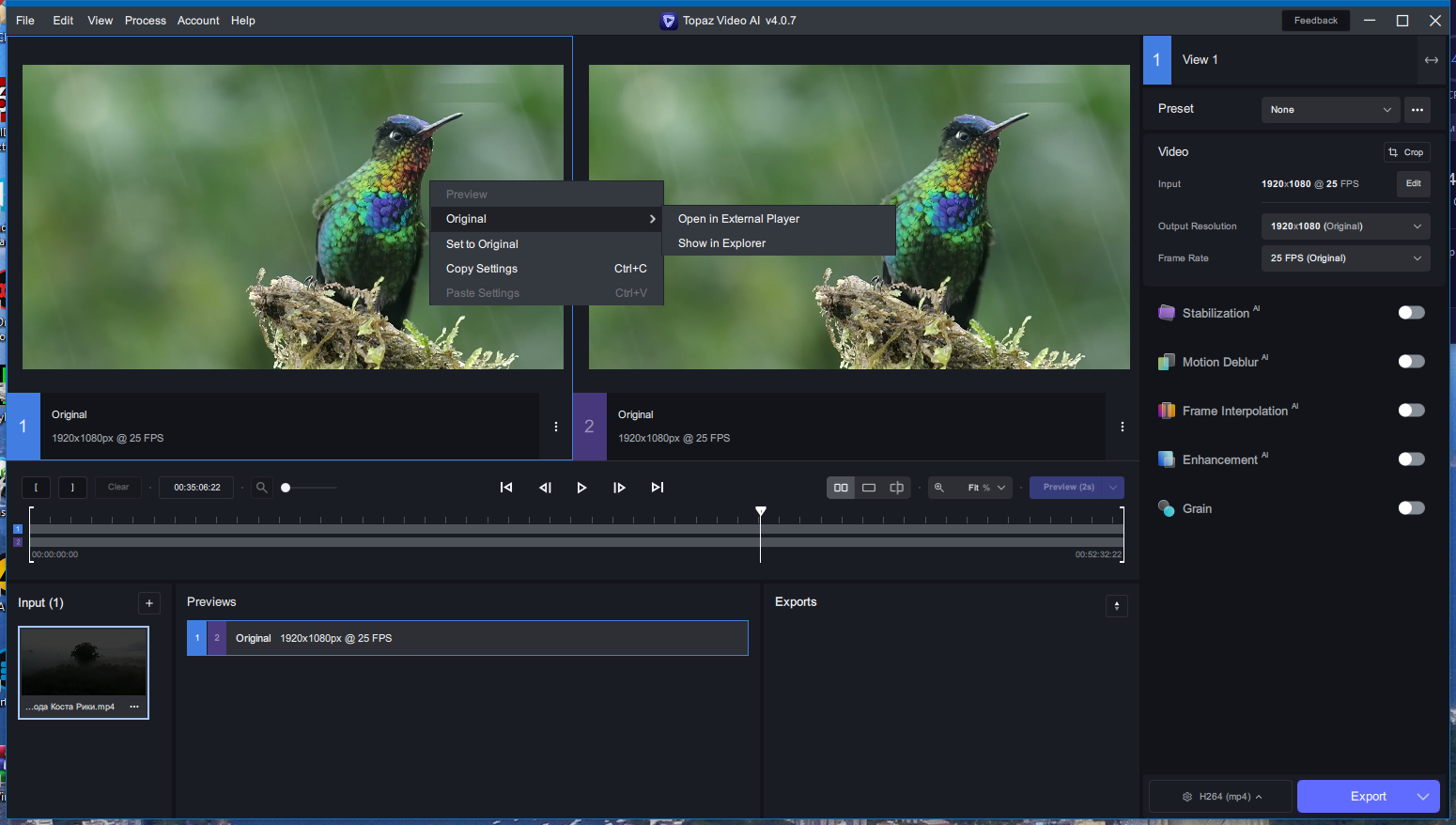Click the Frame Interpolation filter icon
The height and width of the screenshot is (825, 1456).
tap(1167, 411)
